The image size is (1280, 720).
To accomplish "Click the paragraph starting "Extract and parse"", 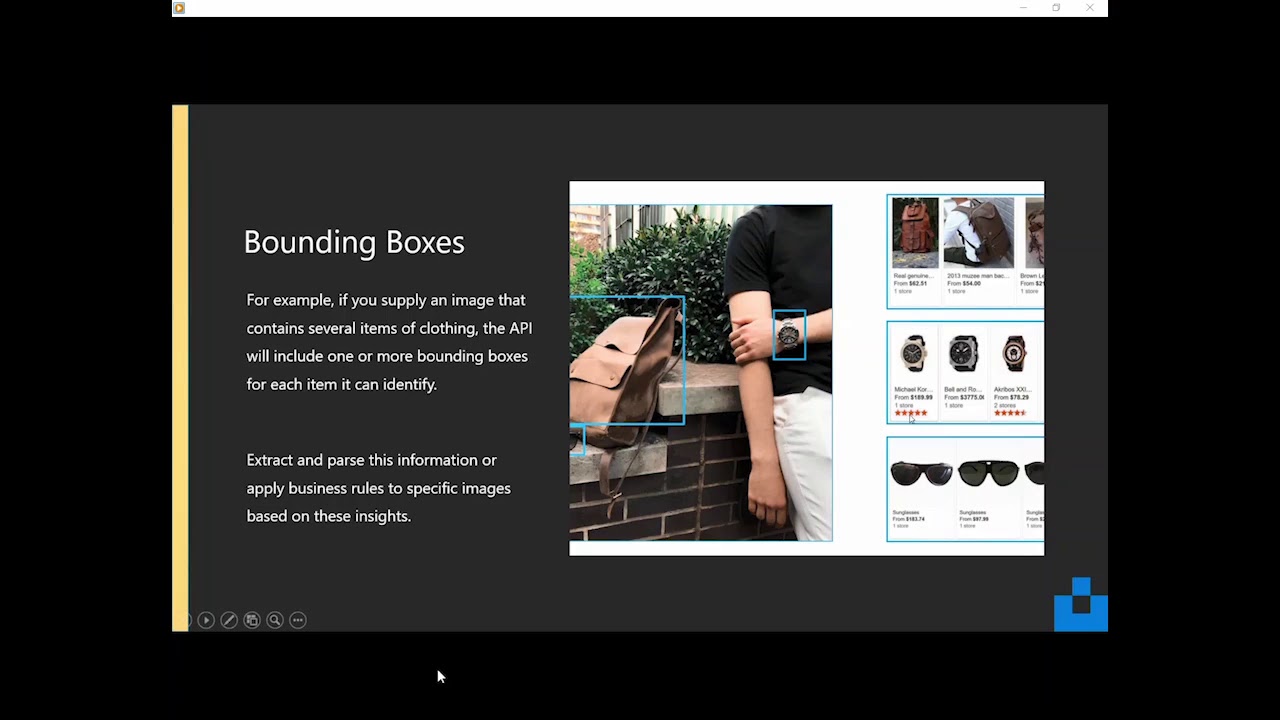I will 379,488.
